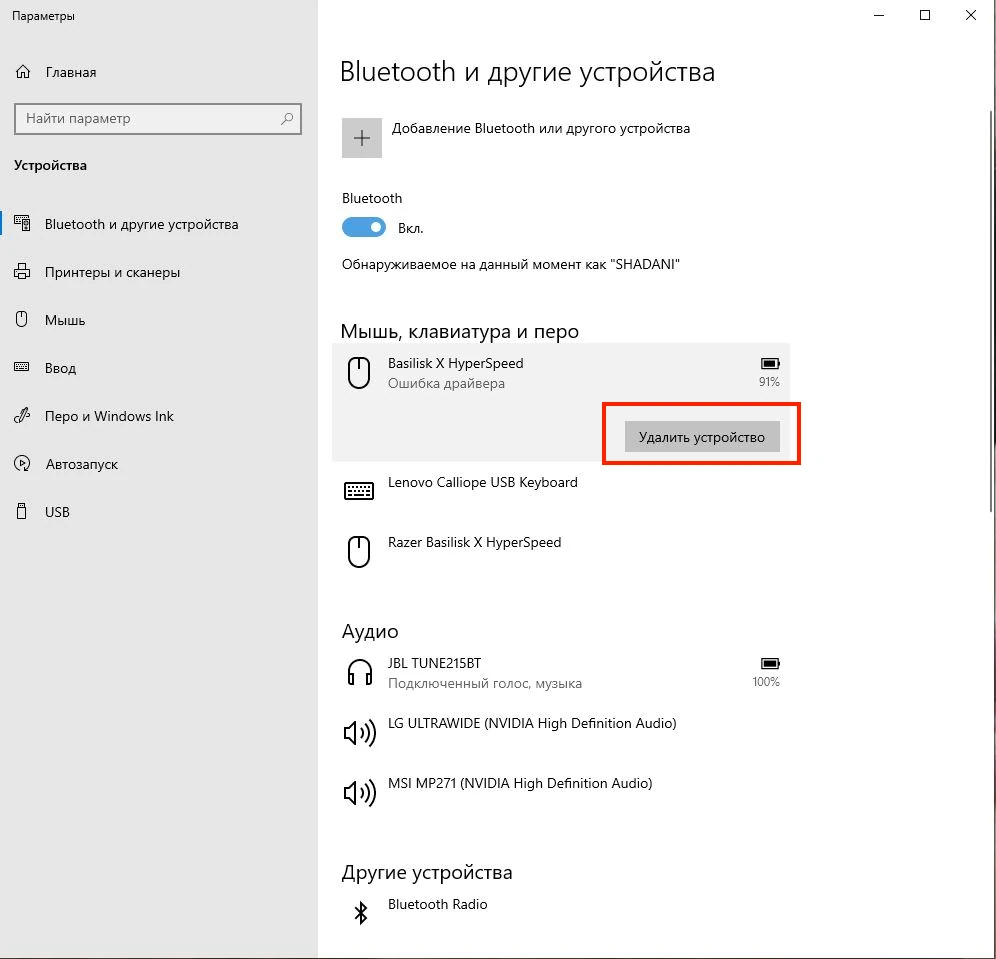
Task: Go to Мышь settings
Action: tap(65, 320)
